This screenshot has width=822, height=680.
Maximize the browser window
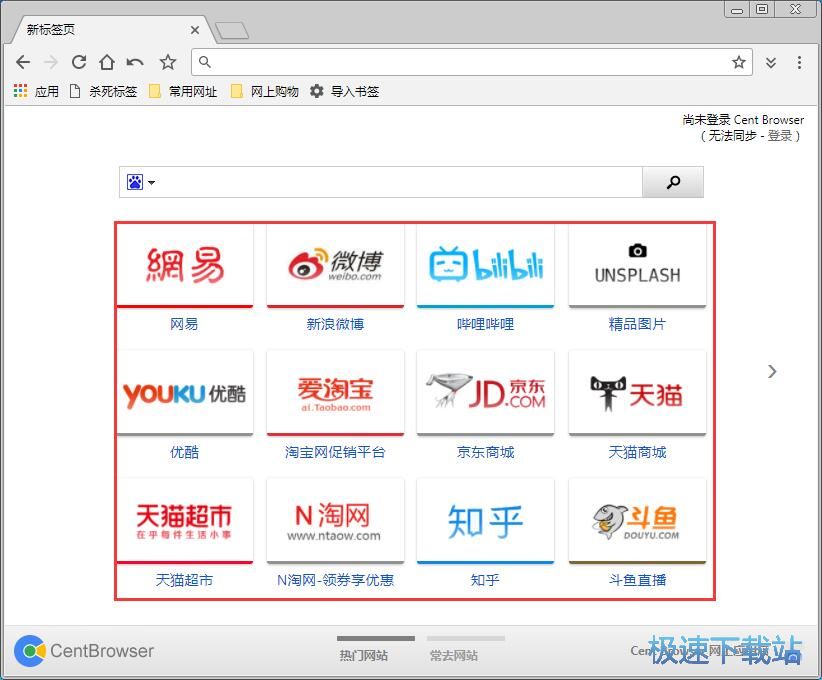click(x=762, y=9)
